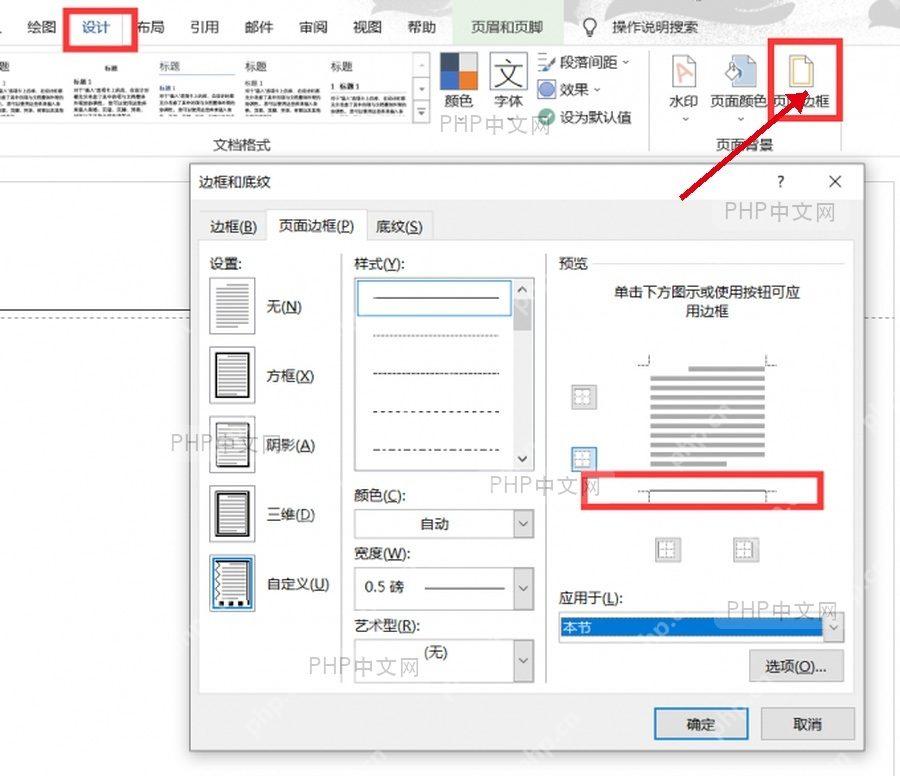Open the Effects (效果) menu

click(x=569, y=90)
